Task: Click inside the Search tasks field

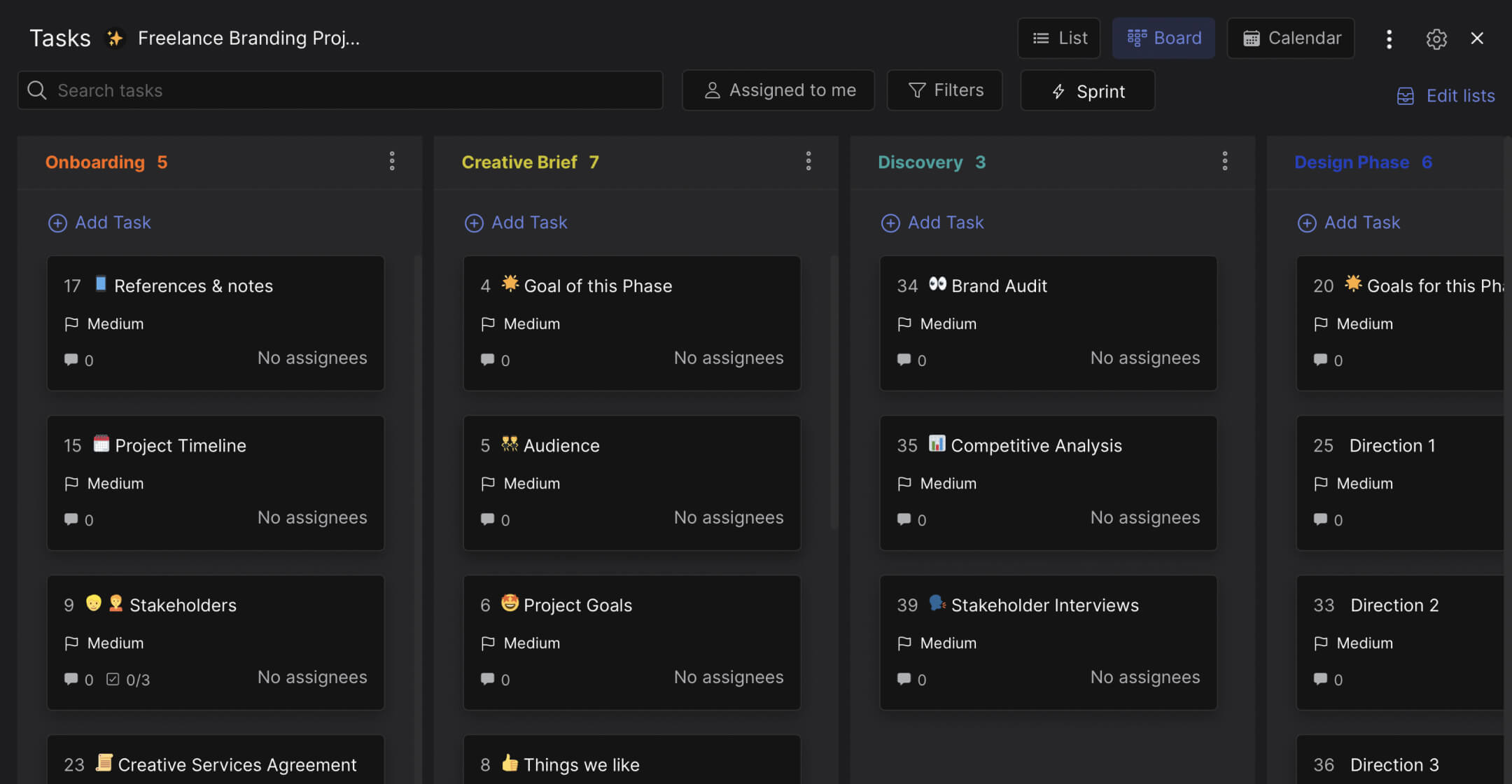Action: pos(280,90)
